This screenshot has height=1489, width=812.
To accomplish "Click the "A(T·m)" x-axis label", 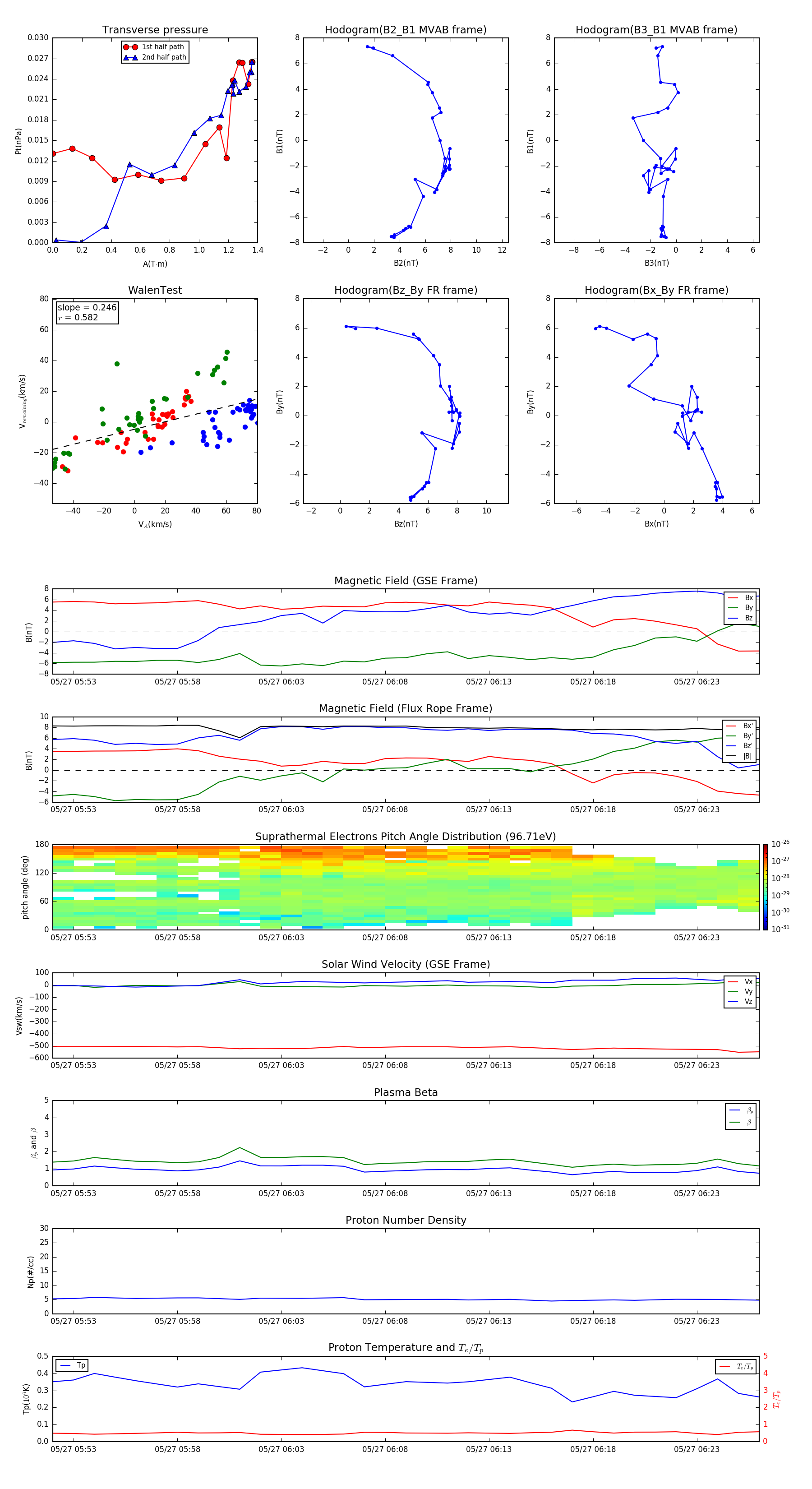I will 155,264.
